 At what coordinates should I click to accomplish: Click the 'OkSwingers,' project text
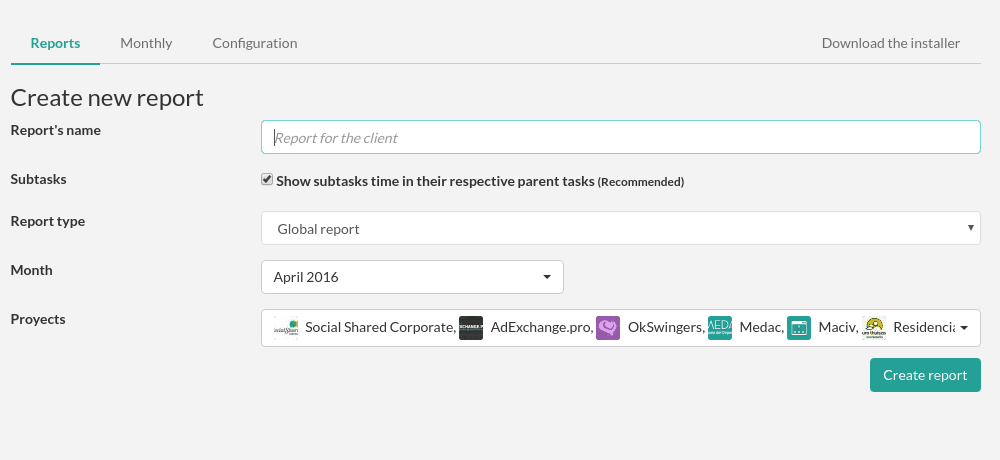pos(666,327)
